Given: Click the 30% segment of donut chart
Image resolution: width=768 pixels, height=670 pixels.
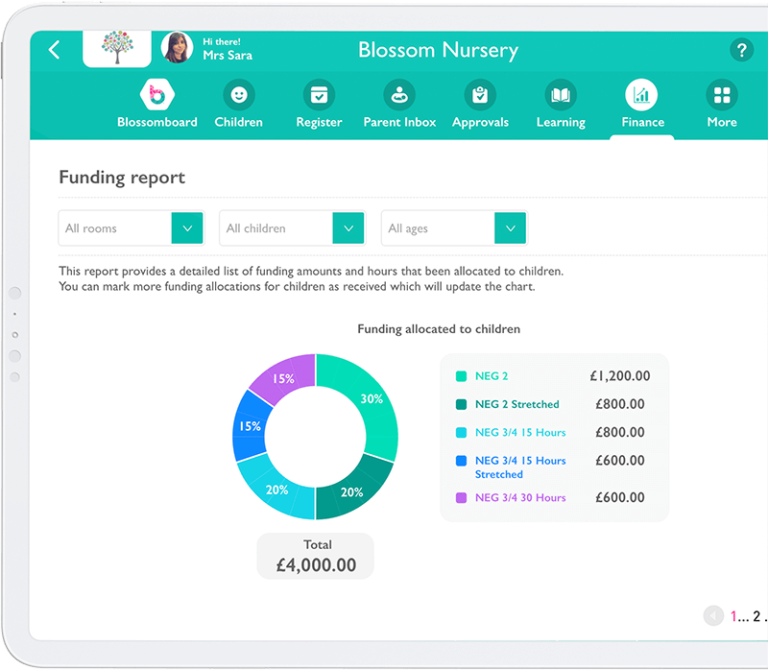Looking at the screenshot, I should 370,400.
